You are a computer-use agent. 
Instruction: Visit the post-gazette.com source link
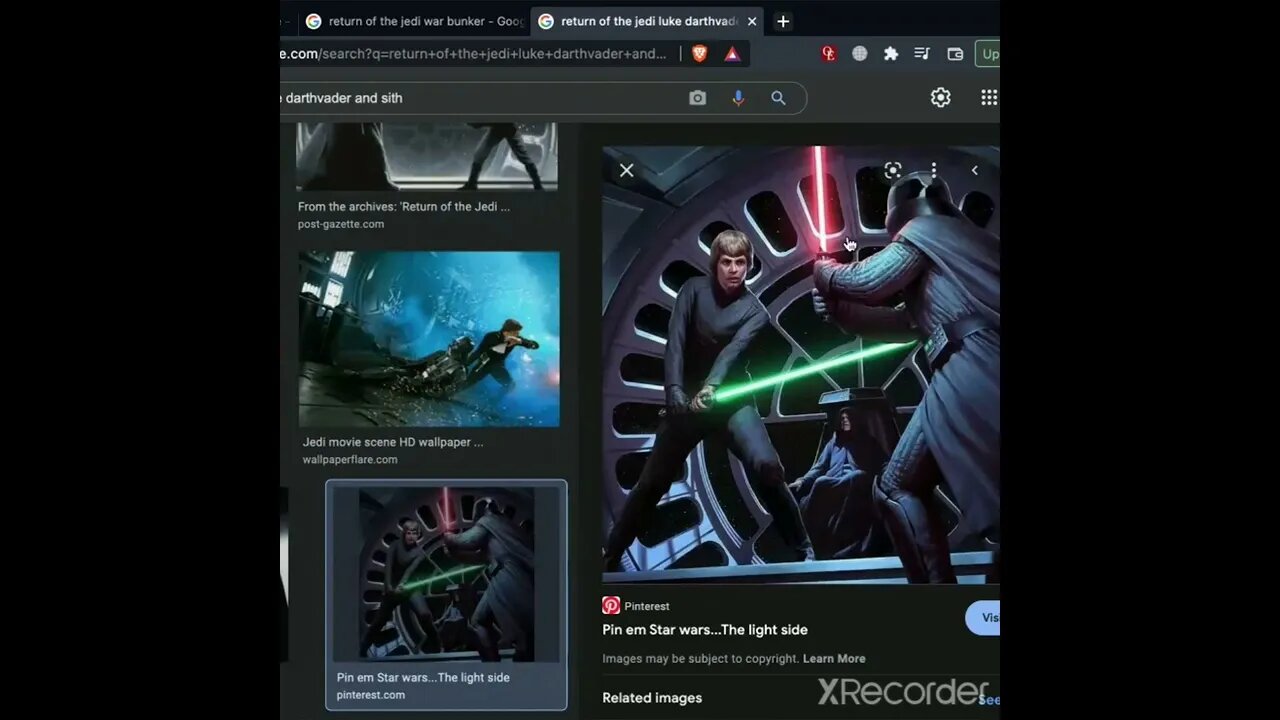click(x=341, y=224)
